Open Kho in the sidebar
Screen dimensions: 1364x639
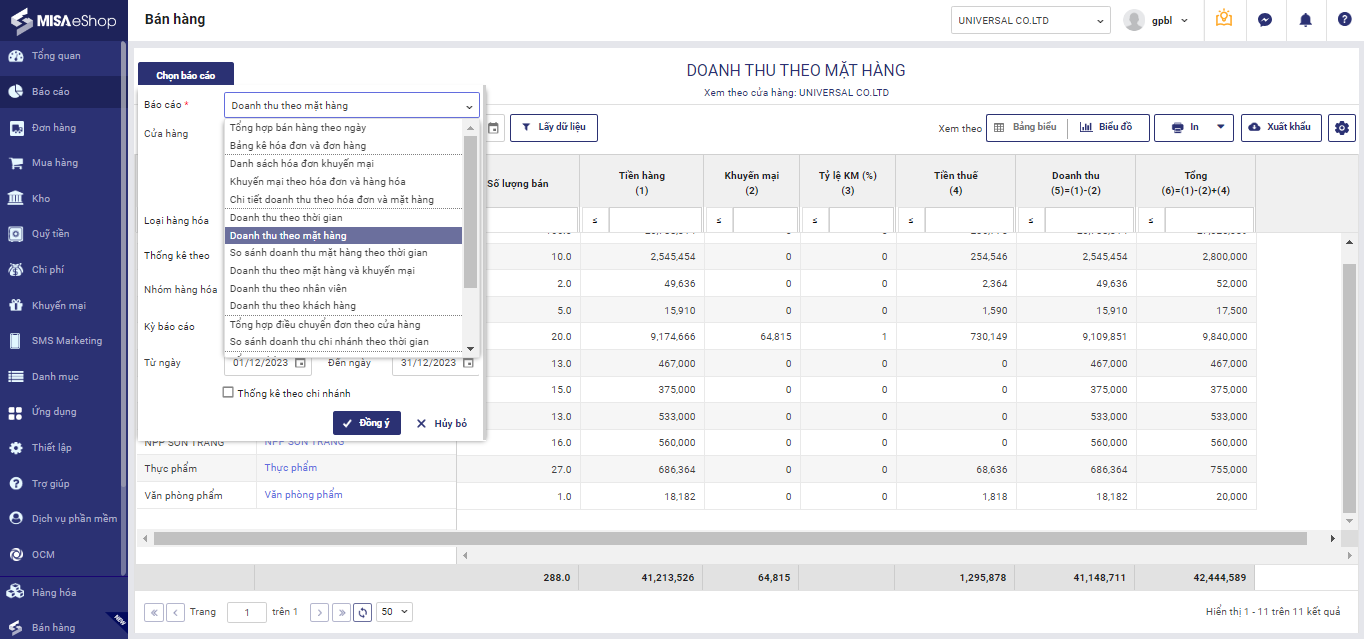pos(41,198)
